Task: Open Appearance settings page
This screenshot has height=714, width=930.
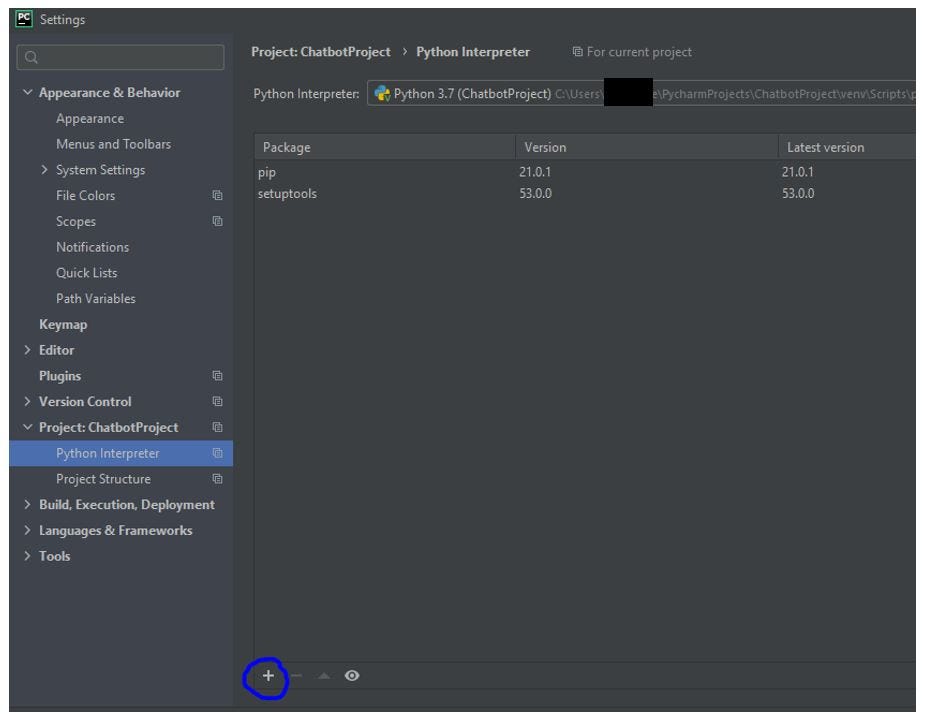Action: point(90,119)
